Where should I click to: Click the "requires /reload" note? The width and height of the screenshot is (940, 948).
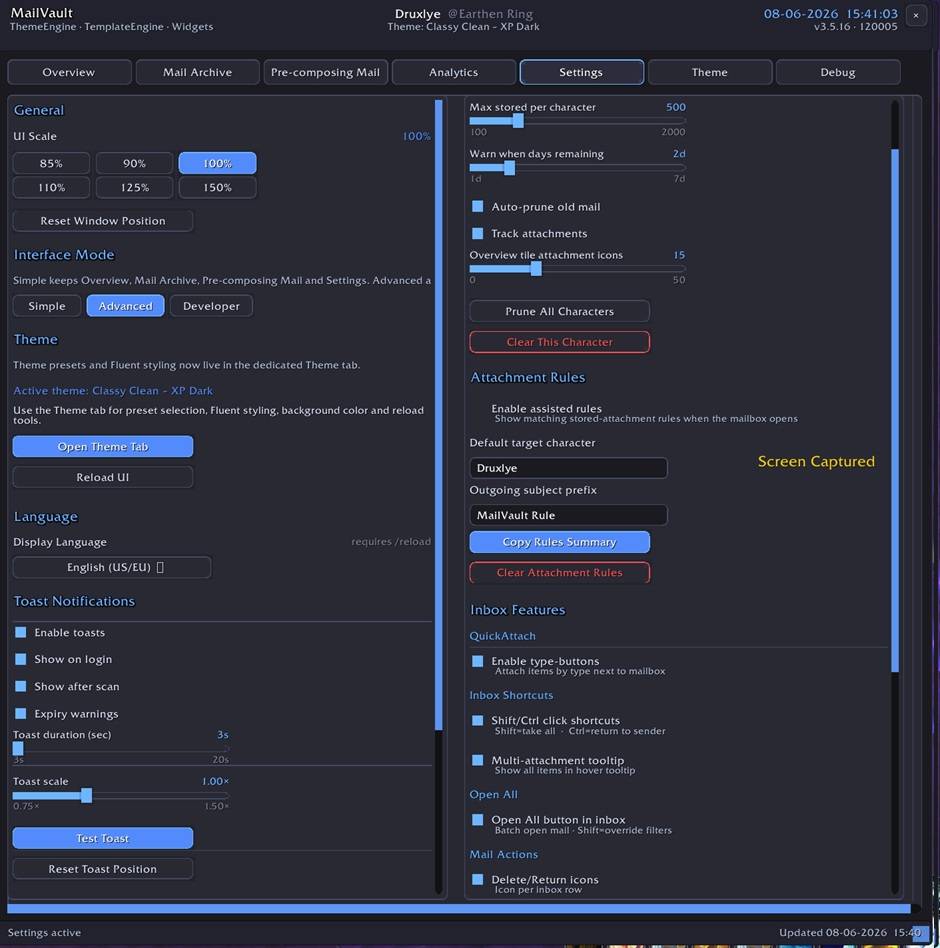point(391,542)
